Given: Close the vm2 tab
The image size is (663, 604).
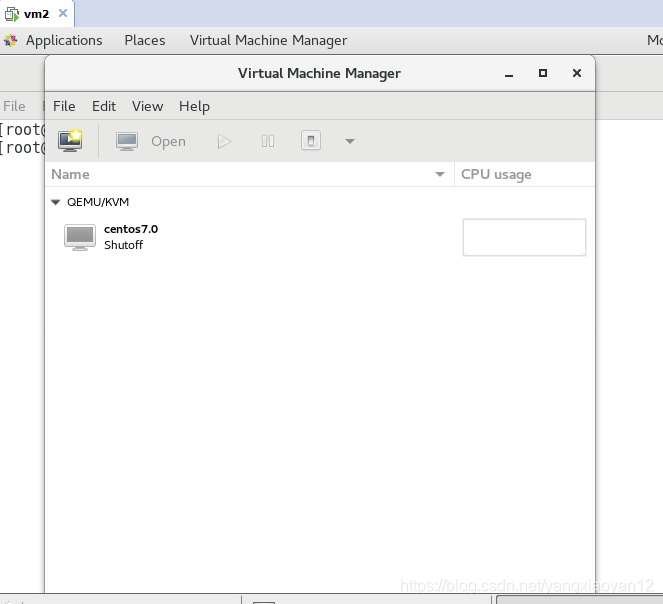Looking at the screenshot, I should tap(63, 14).
